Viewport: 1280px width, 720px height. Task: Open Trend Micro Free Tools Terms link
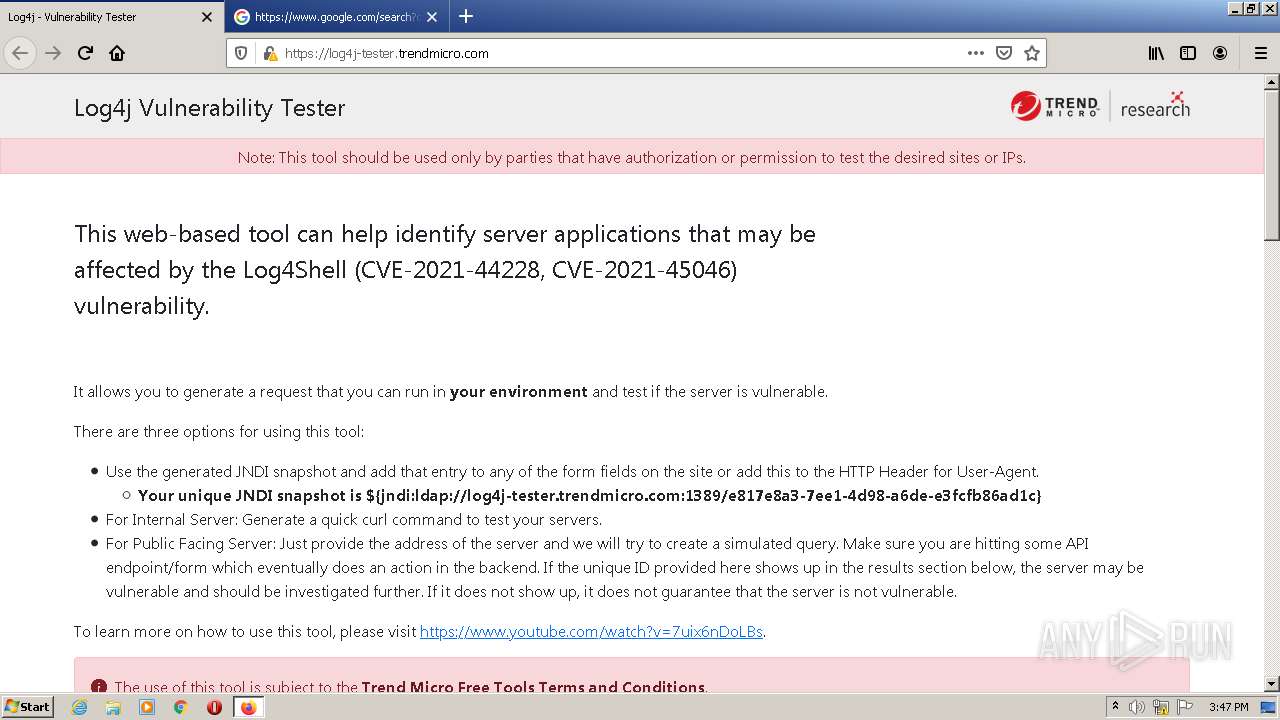[533, 687]
